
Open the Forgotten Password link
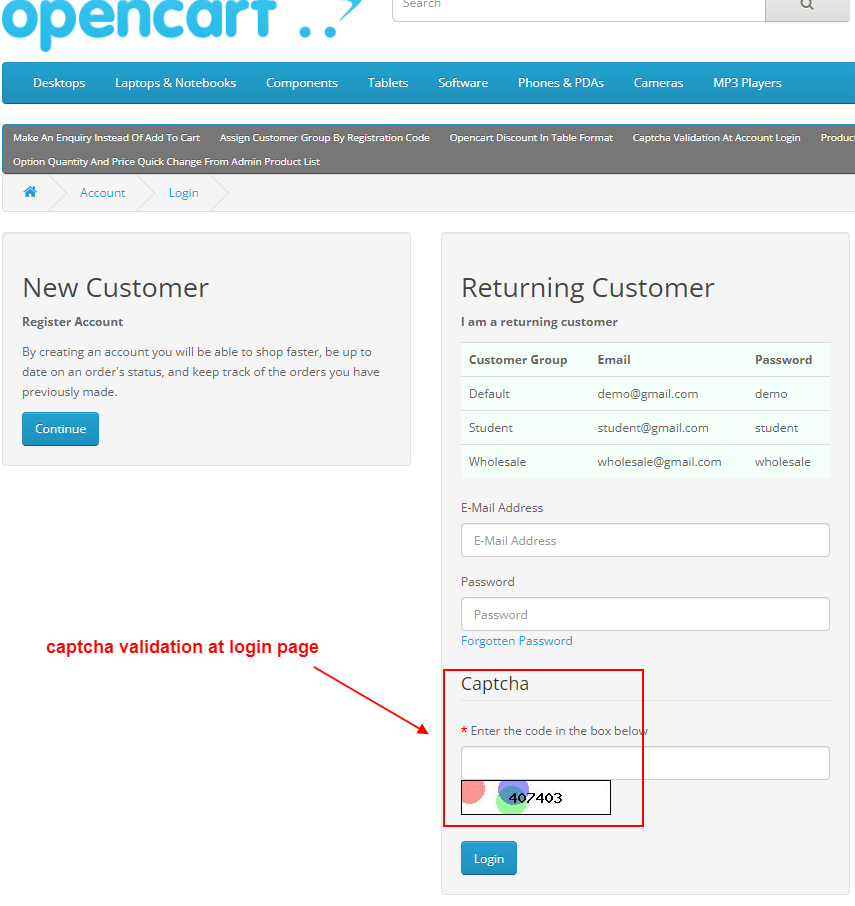click(516, 640)
